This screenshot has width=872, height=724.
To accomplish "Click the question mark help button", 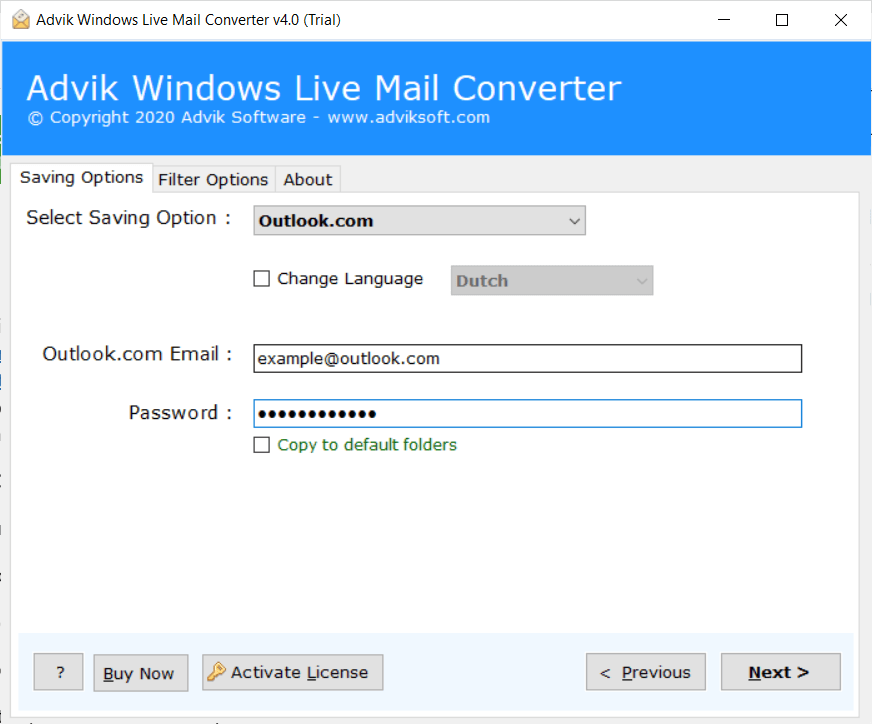I will point(58,672).
